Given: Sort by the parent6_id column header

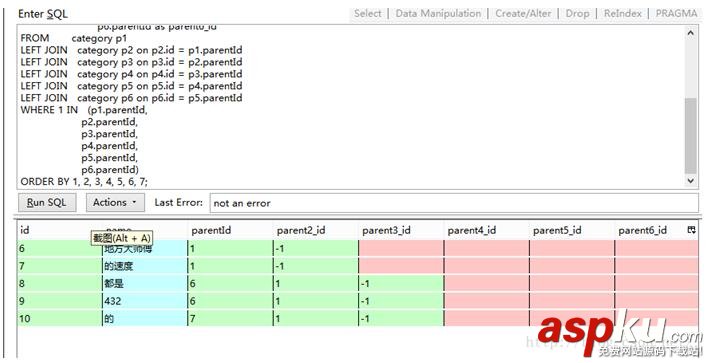Looking at the screenshot, I should click(650, 230).
